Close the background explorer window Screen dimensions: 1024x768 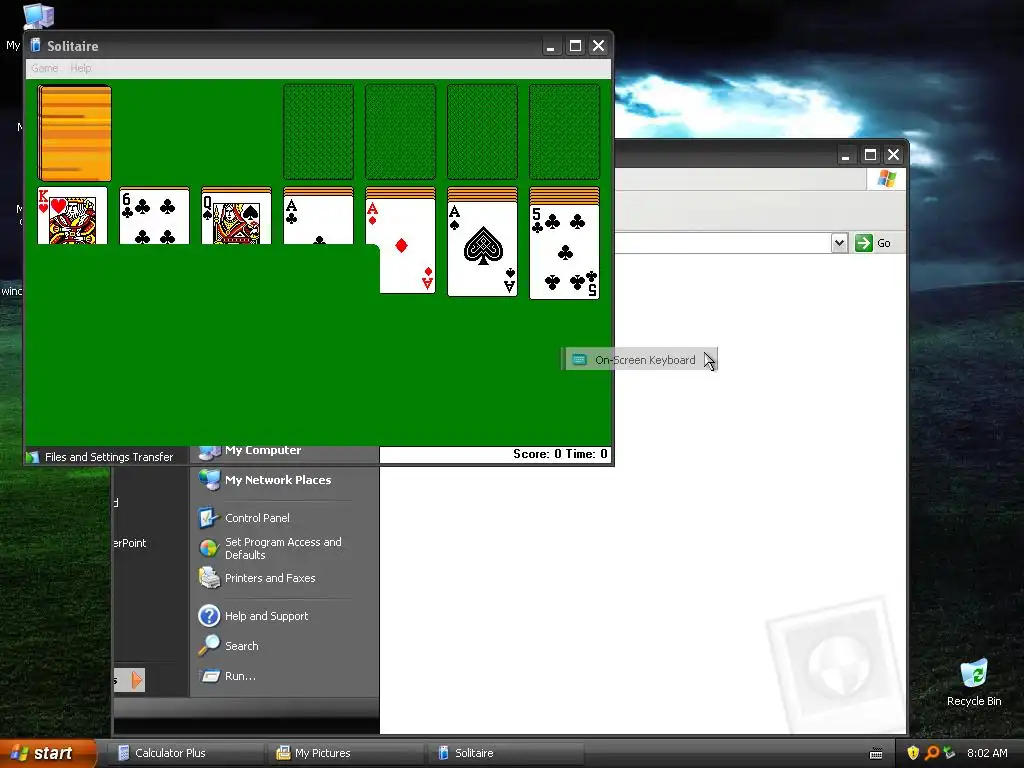click(893, 155)
